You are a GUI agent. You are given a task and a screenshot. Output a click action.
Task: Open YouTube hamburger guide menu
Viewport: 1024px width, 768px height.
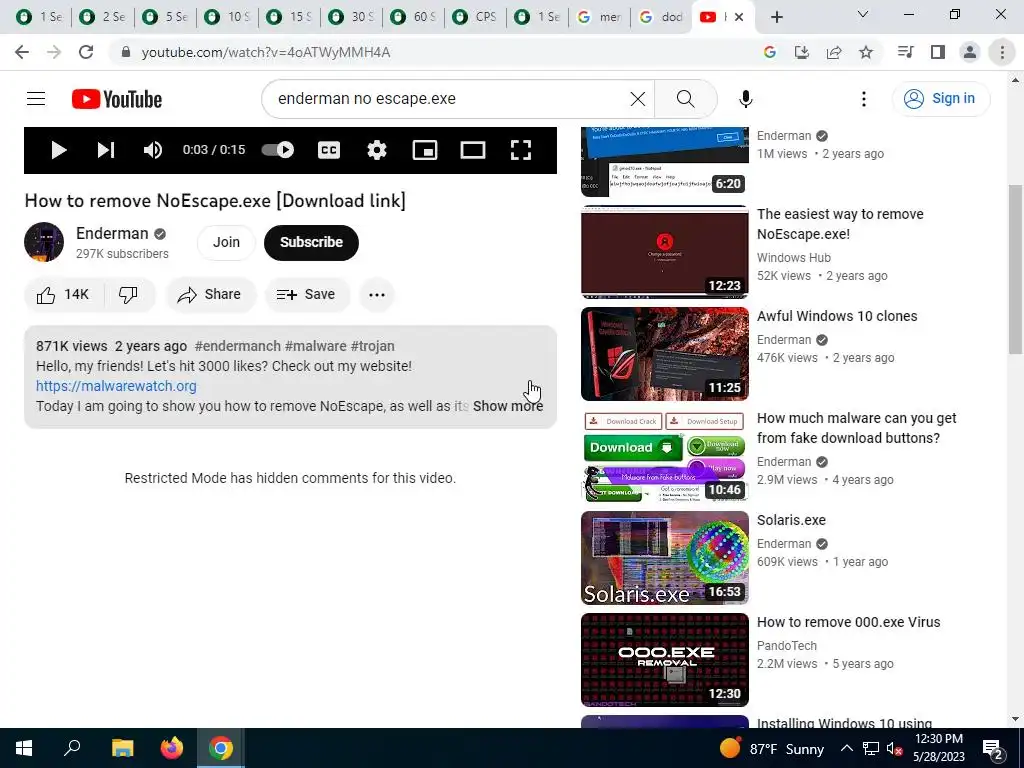tap(36, 99)
